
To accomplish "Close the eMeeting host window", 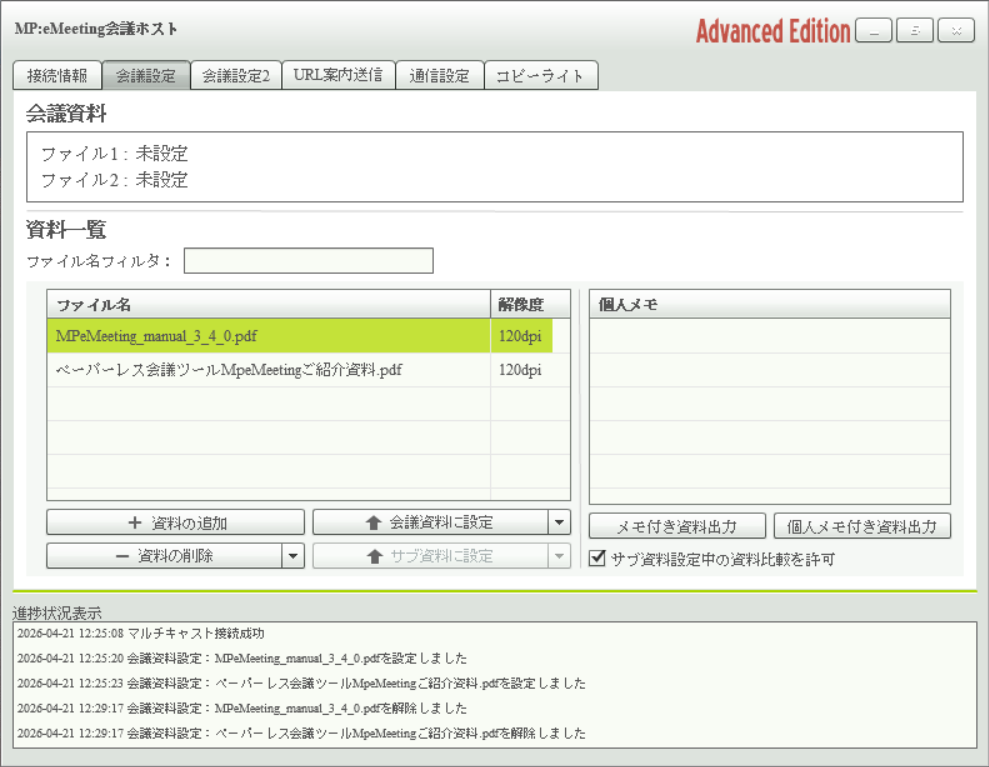I will pos(955,31).
